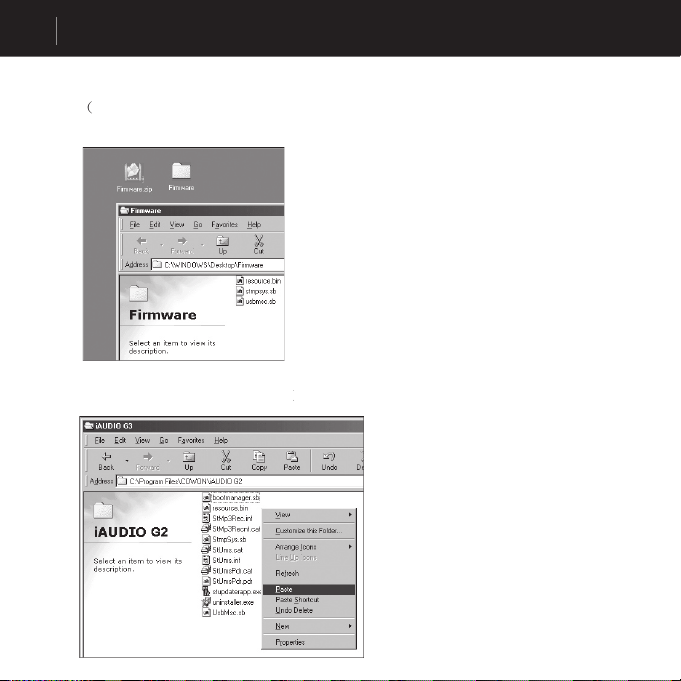This screenshot has width=681, height=681.
Task: Select stupdaterapp.exe file
Action: 232,592
